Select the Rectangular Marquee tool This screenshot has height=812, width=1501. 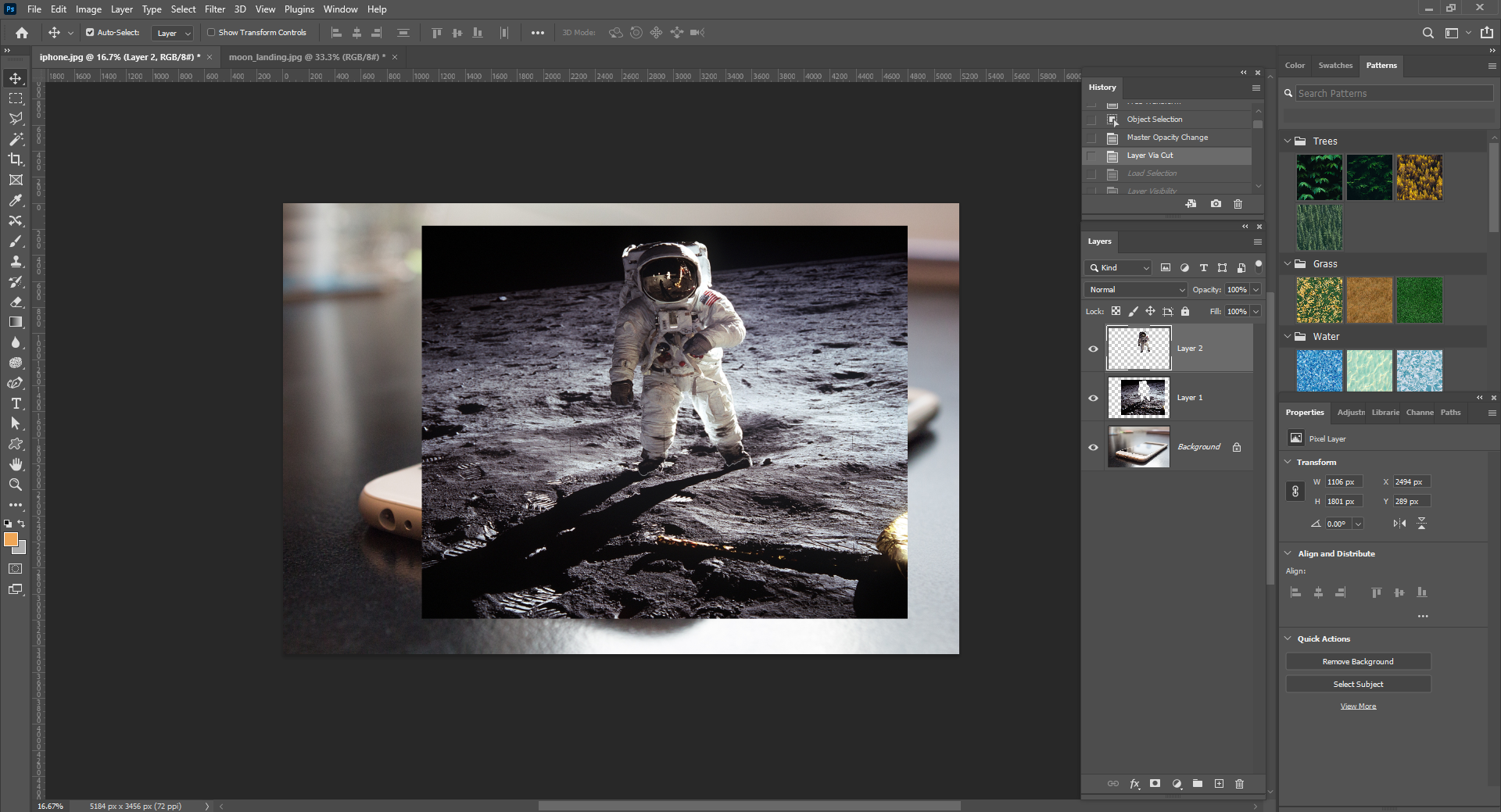(16, 98)
